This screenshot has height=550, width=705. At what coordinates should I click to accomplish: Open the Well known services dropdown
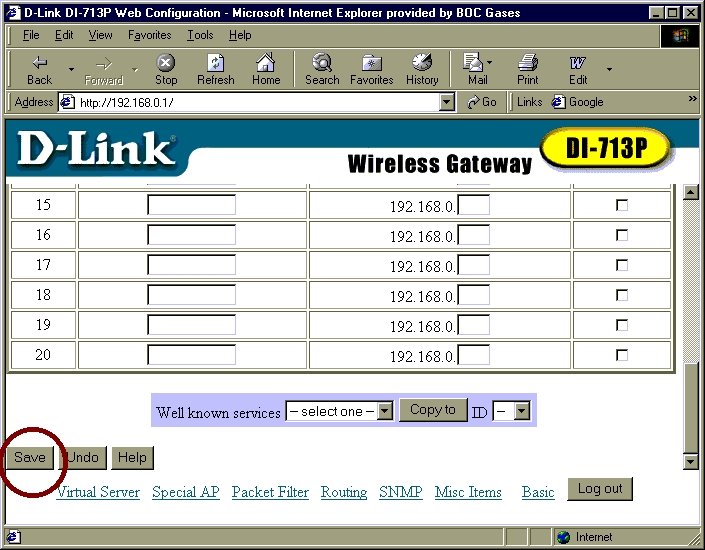point(339,411)
